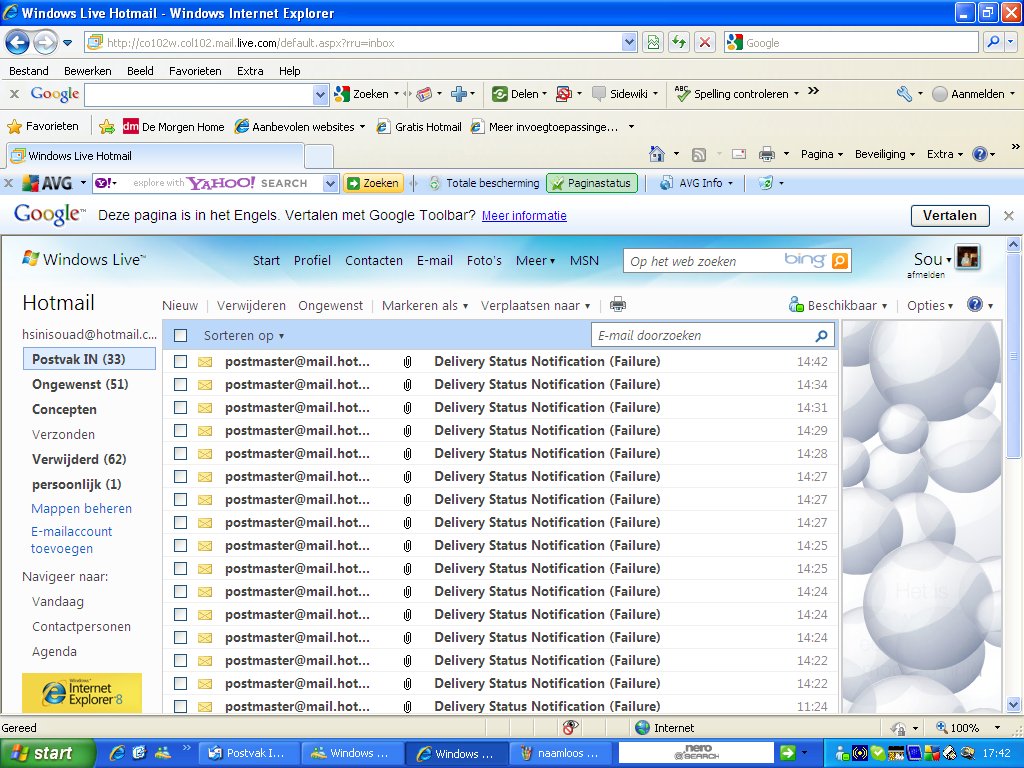Click the Google Toolbar blue plus icon
1024x768 pixels.
click(x=458, y=94)
